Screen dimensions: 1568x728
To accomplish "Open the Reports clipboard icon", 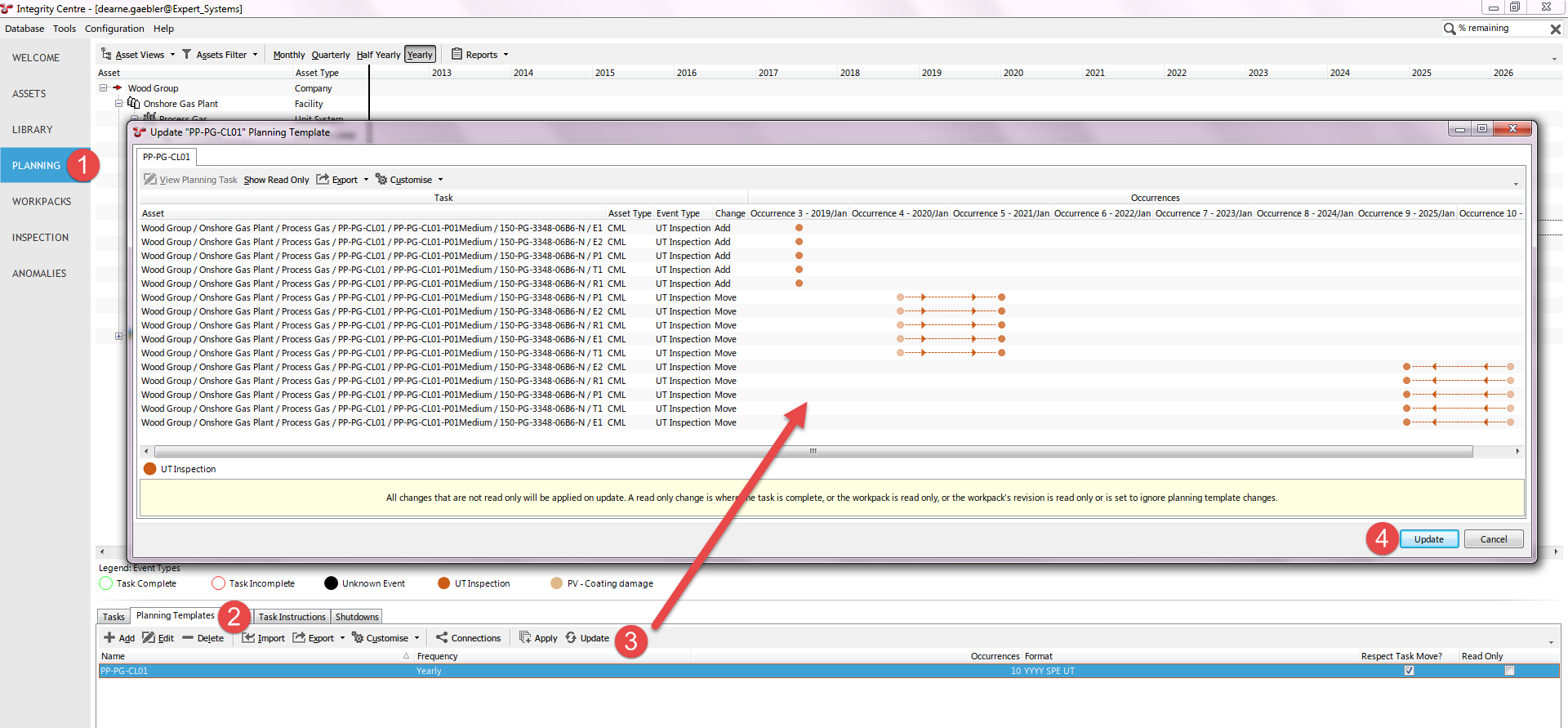I will tap(457, 54).
